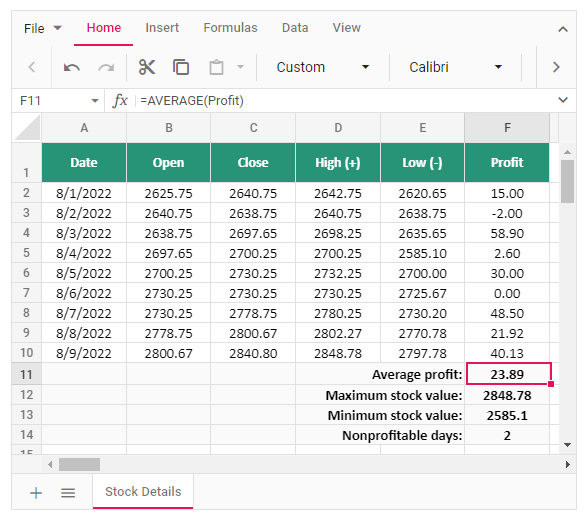Image resolution: width=586 pixels, height=519 pixels.
Task: Select row 1 header
Action: tap(27, 163)
